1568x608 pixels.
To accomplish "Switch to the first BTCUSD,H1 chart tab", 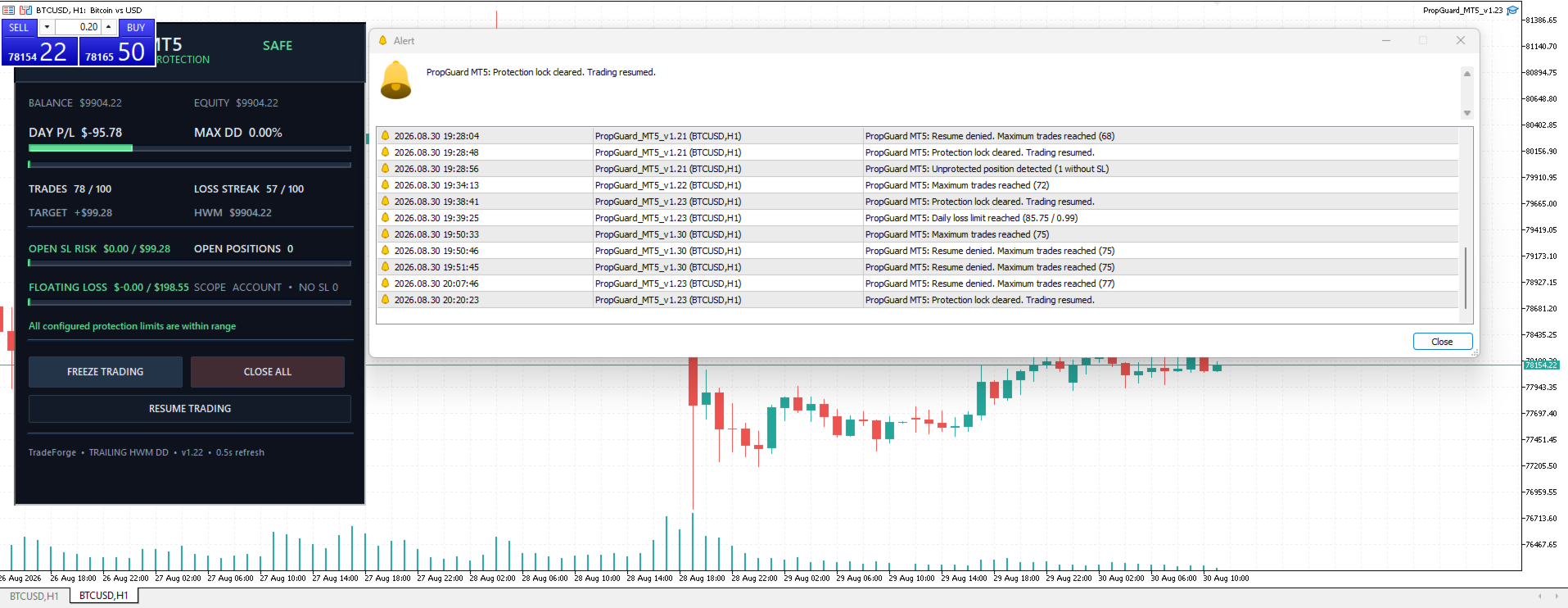I will click(34, 596).
